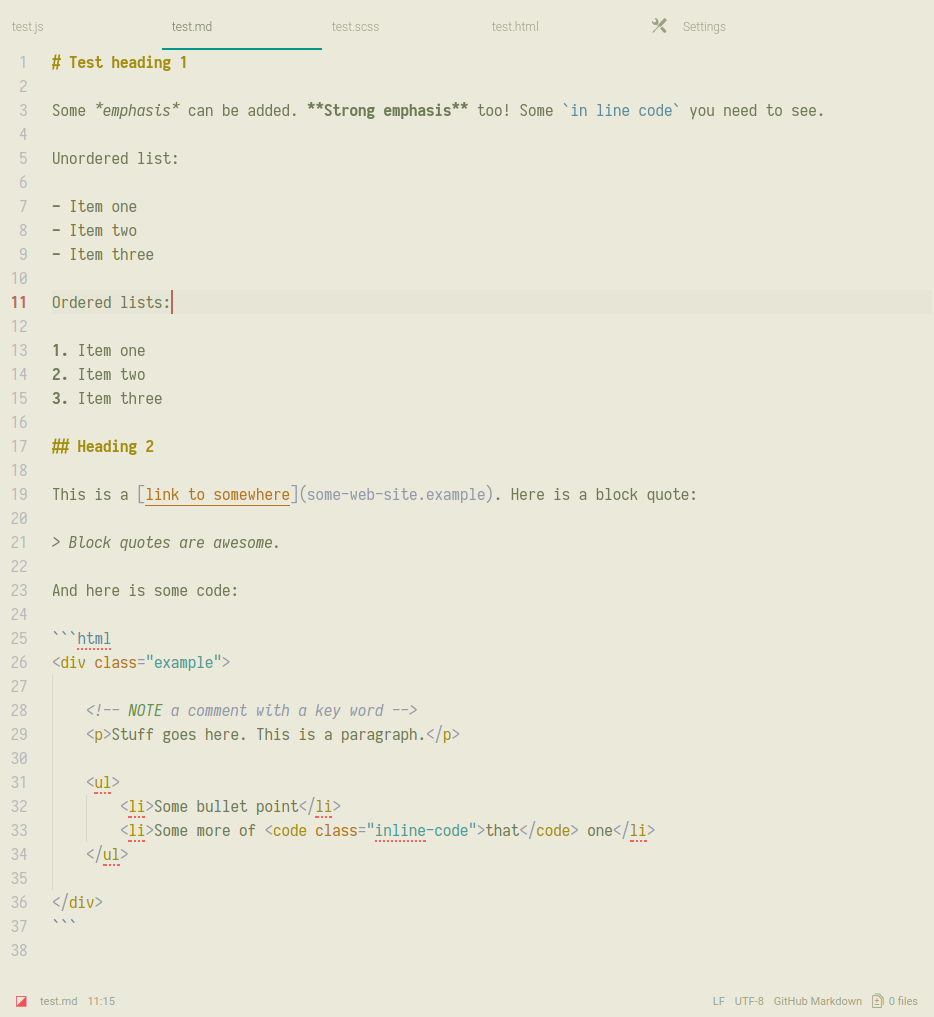Open the test.scss tab
The image size is (934, 1017).
355,27
